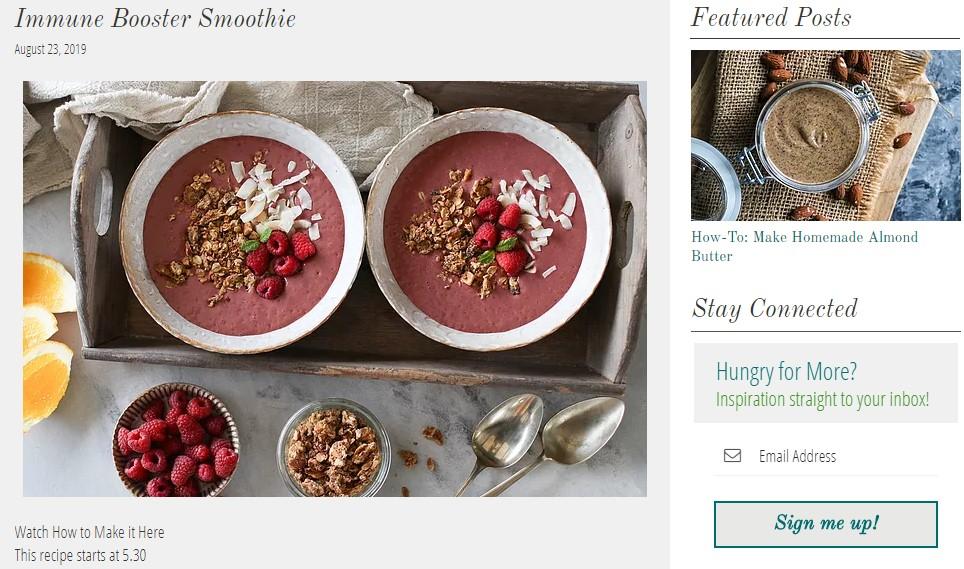Open the almond butter jar featured thumbnail
The height and width of the screenshot is (569, 964).
click(825, 135)
